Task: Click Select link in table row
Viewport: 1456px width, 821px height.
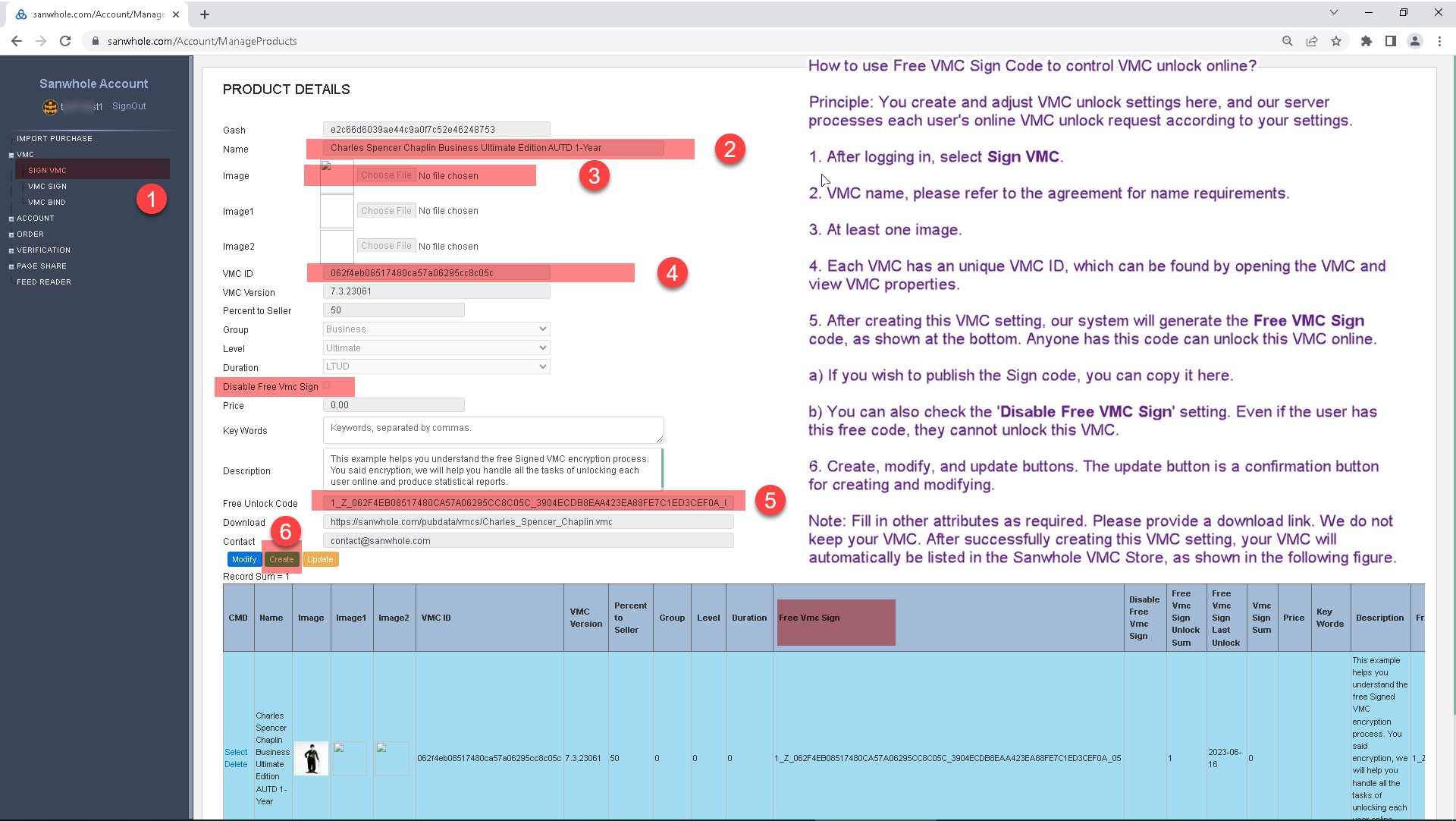Action: pyautogui.click(x=236, y=752)
